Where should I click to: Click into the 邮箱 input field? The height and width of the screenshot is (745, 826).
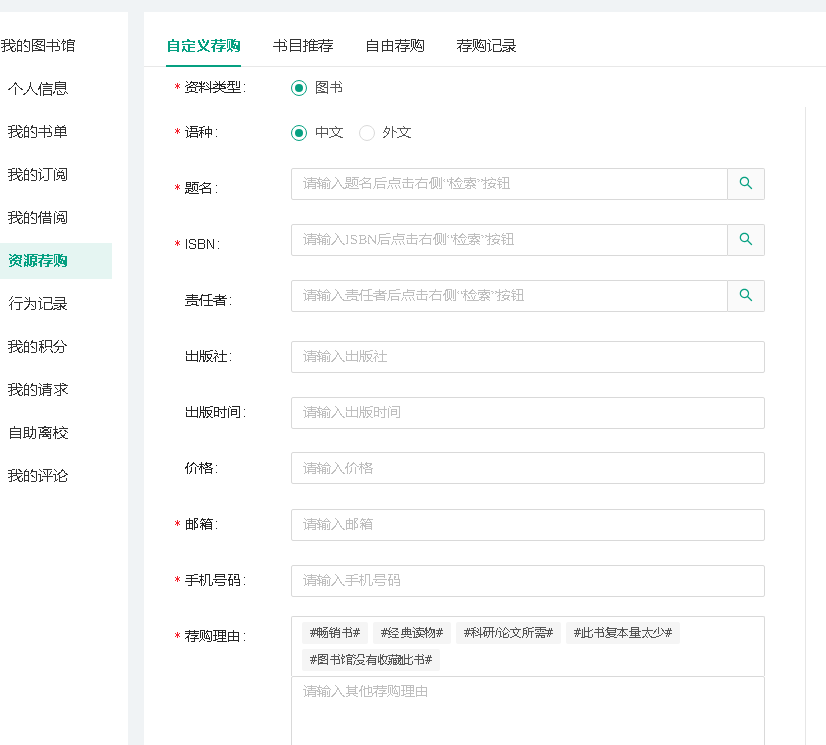click(x=527, y=525)
